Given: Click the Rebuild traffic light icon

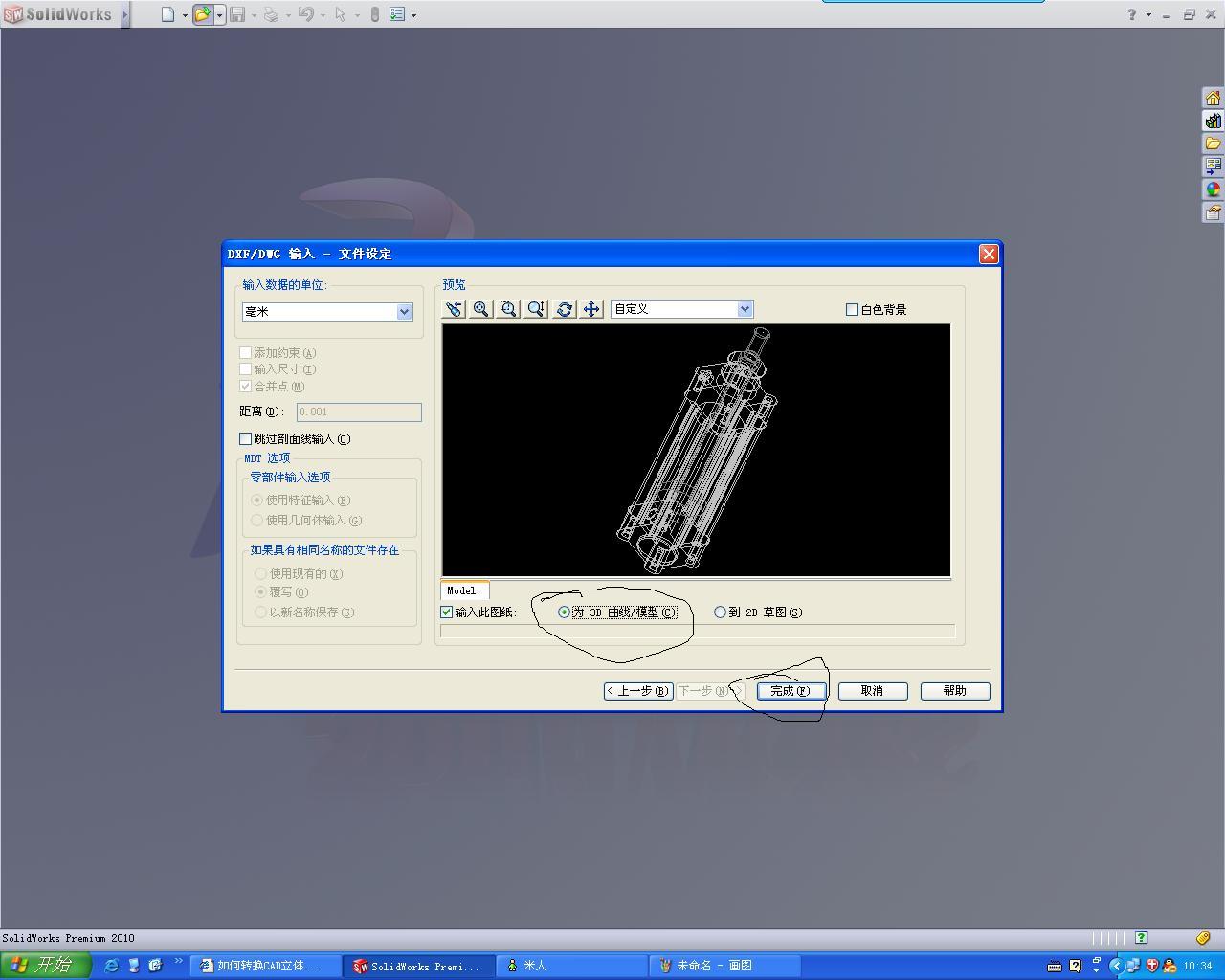Looking at the screenshot, I should (x=374, y=14).
